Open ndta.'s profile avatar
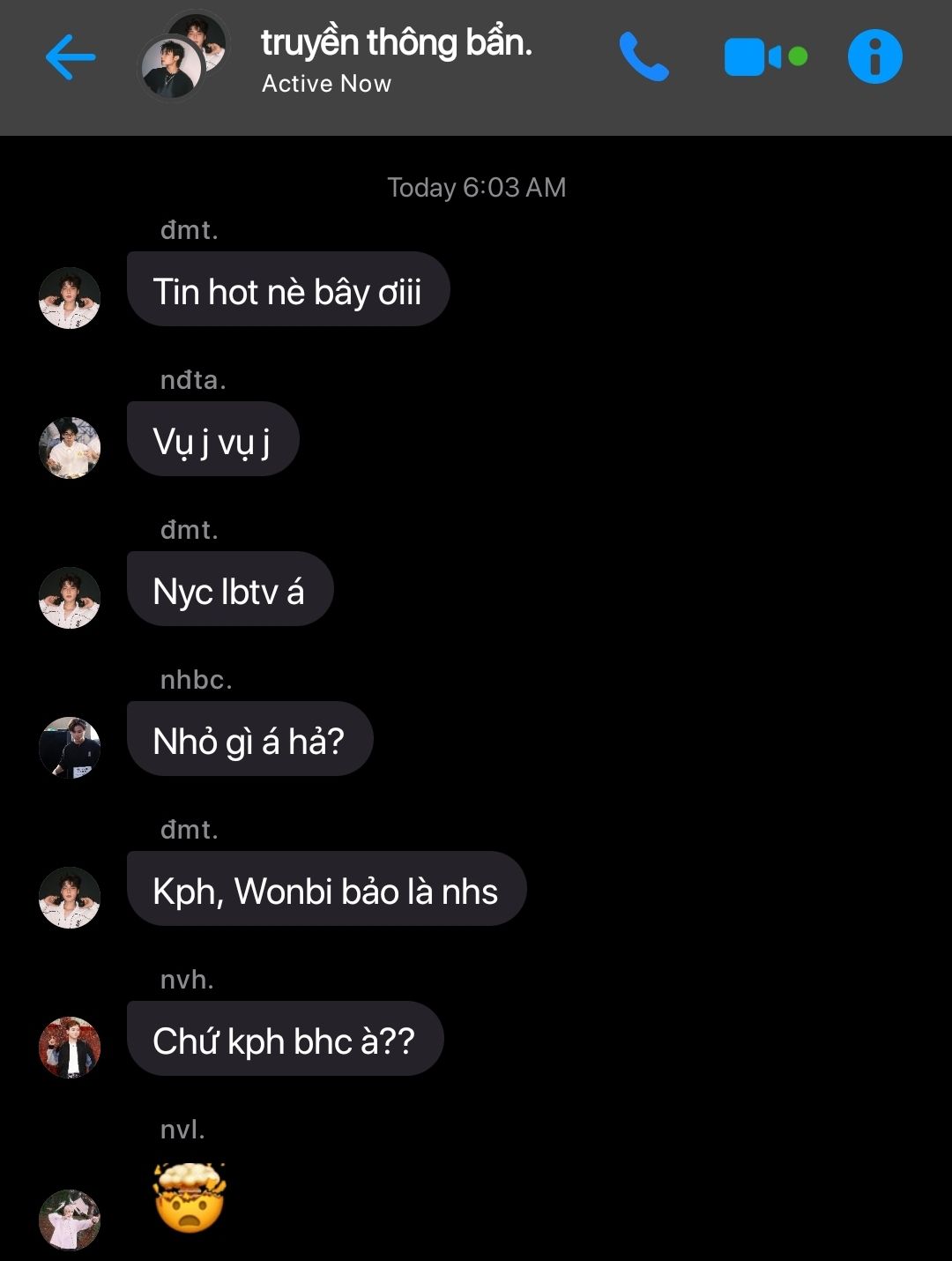The width and height of the screenshot is (952, 1261). (x=70, y=448)
